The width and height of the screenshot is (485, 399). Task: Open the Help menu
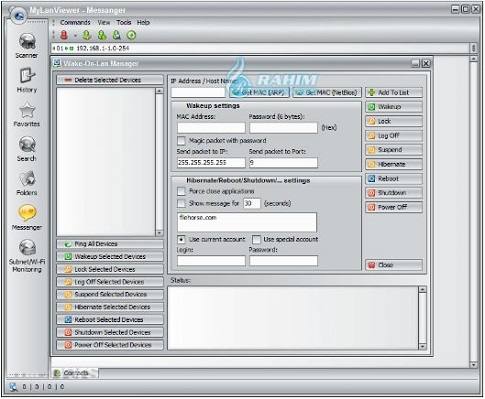(x=143, y=22)
